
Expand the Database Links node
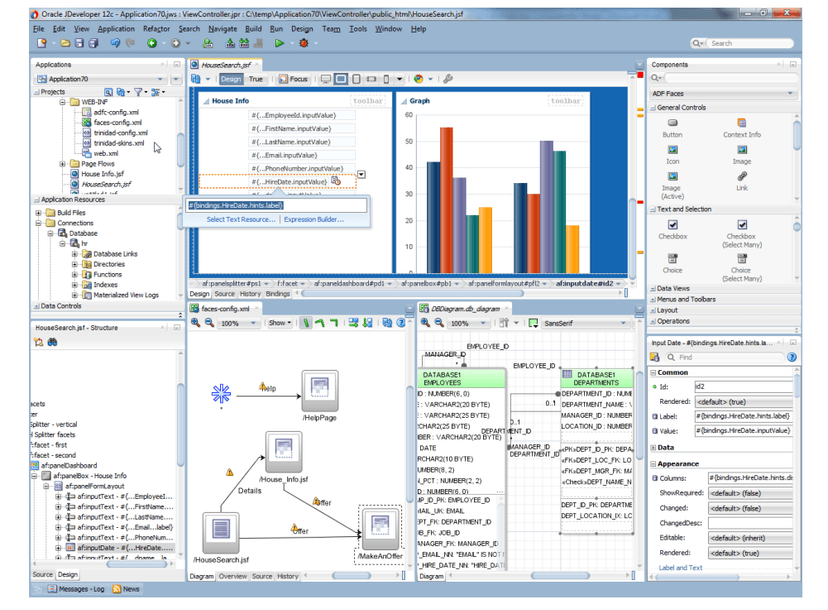[74, 254]
